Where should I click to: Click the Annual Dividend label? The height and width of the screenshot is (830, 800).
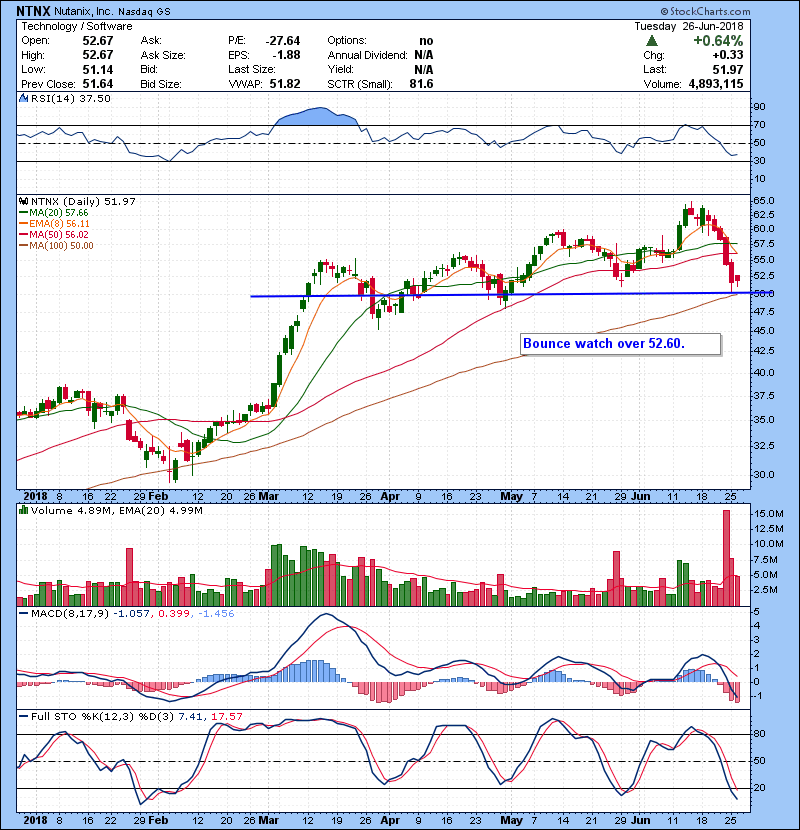tap(367, 55)
